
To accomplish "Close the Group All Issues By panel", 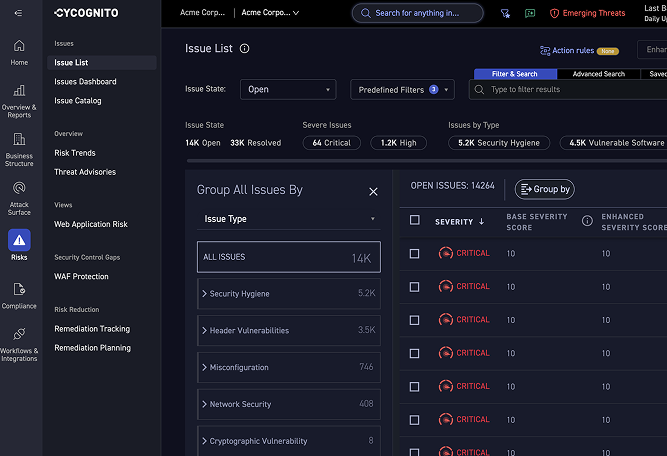I will [x=373, y=191].
